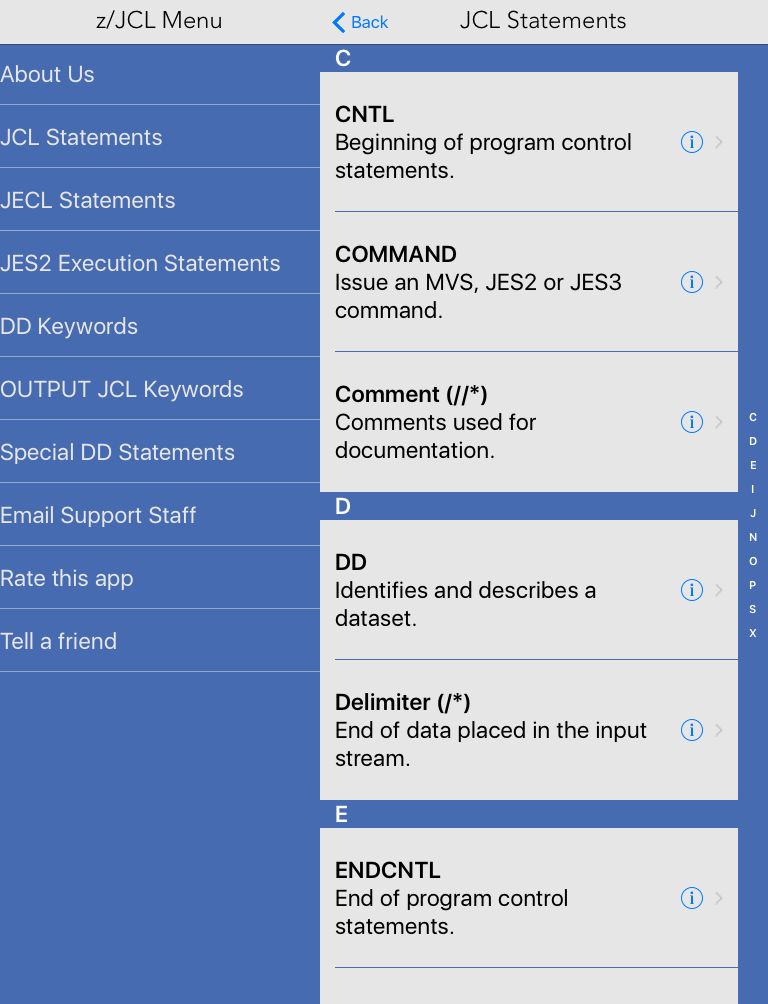Viewport: 768px width, 1004px height.
Task: Tap info icon beside Delimiter (/*)
Action: pyautogui.click(x=691, y=730)
